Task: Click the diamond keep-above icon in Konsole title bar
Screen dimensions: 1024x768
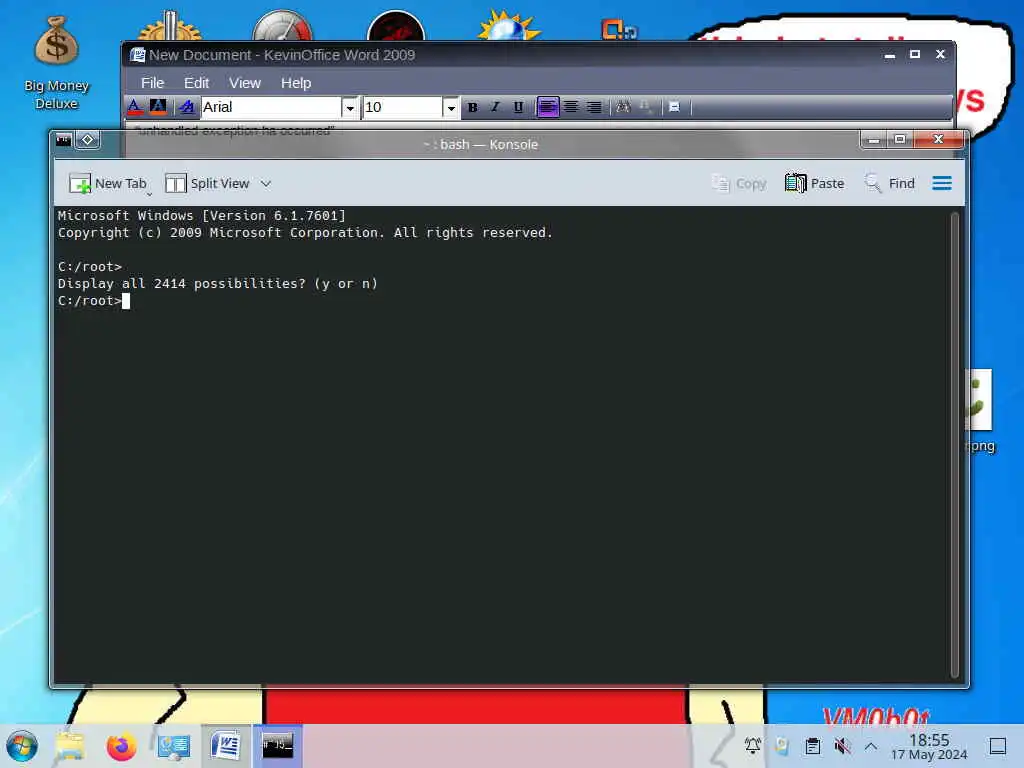Action: tap(88, 140)
